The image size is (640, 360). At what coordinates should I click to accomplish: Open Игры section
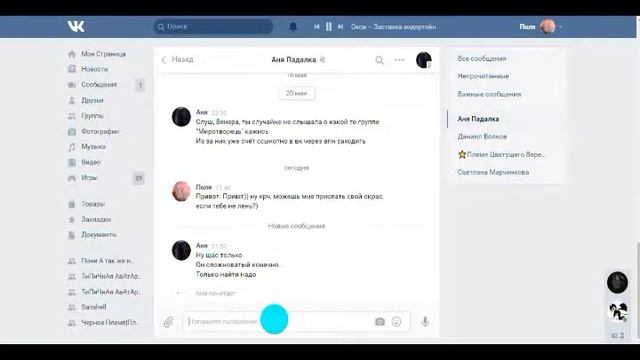pyautogui.click(x=89, y=178)
